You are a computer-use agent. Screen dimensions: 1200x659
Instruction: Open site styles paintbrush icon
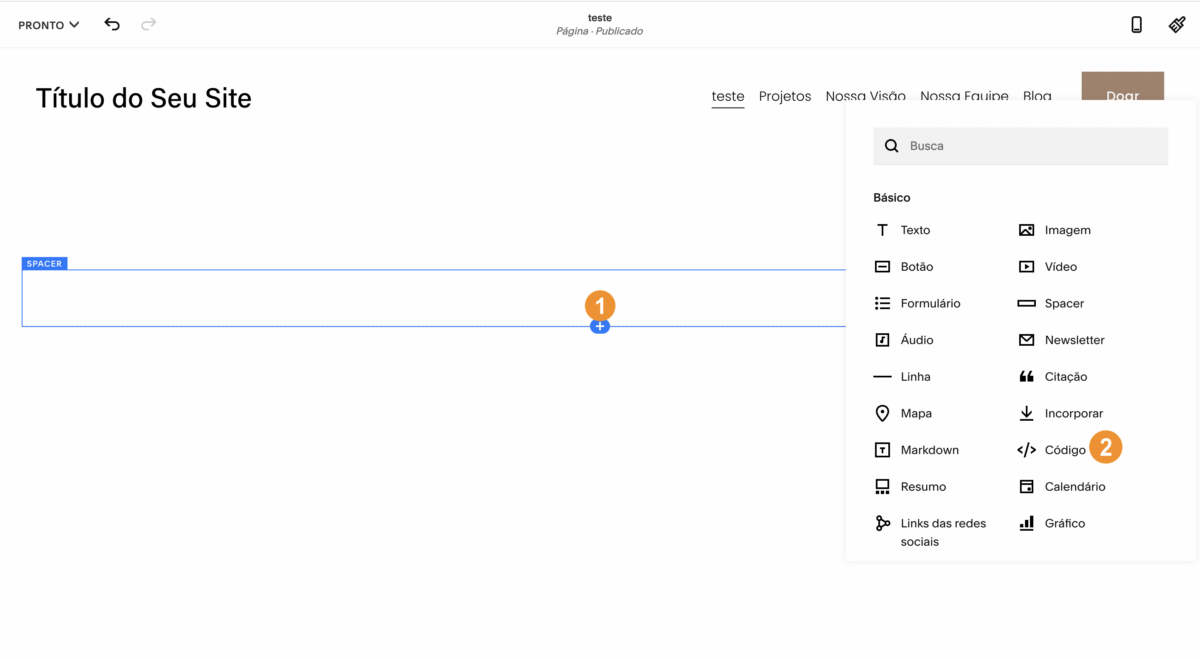1177,25
